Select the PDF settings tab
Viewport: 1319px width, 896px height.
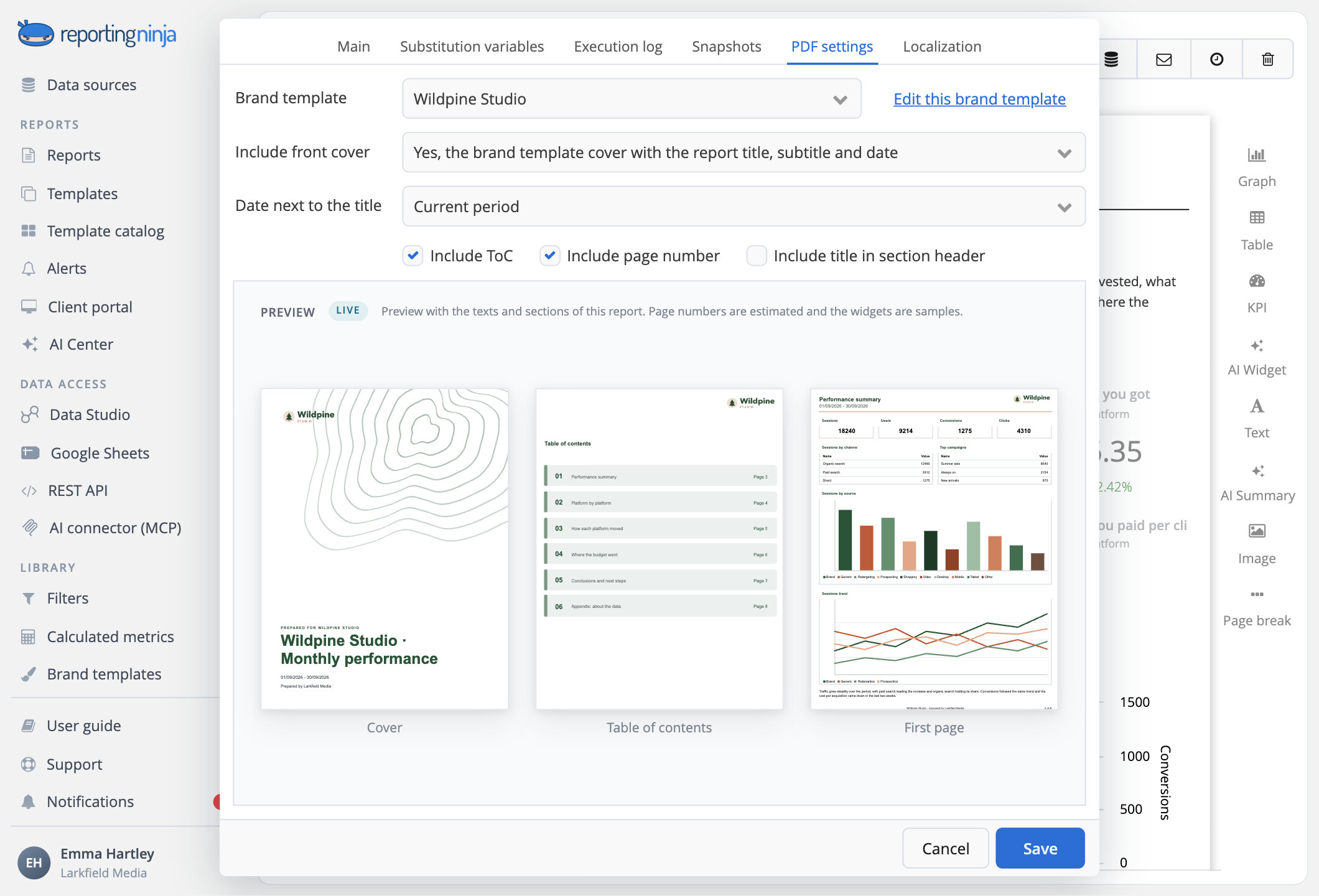pos(832,47)
